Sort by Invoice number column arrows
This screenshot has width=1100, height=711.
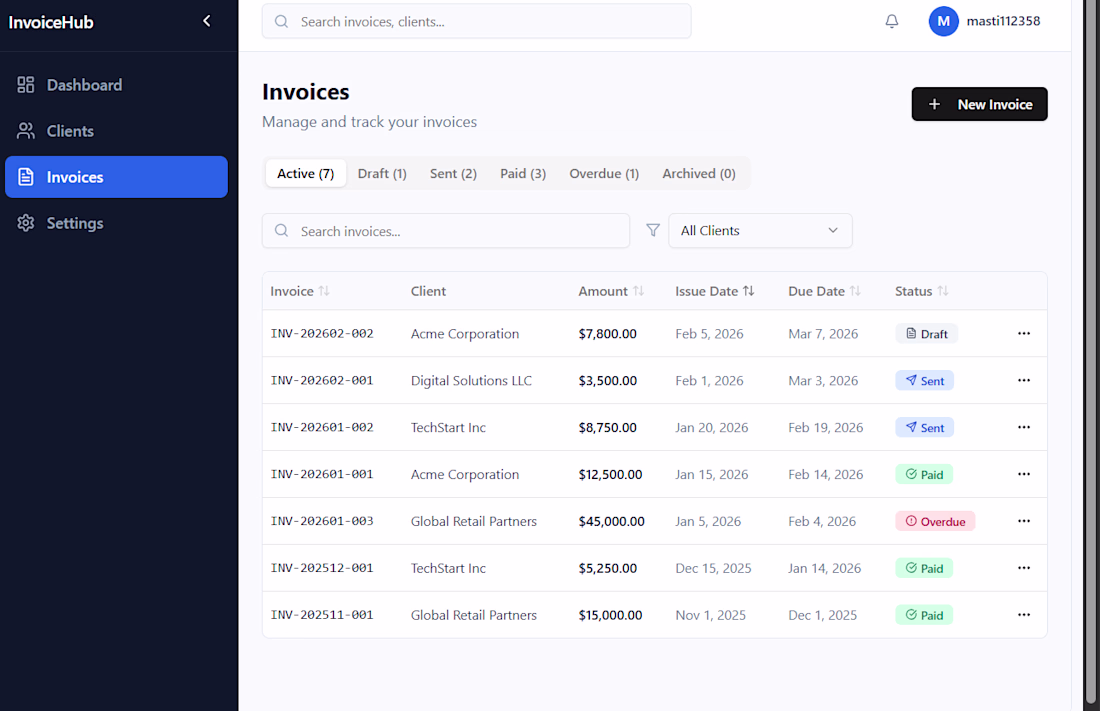[x=324, y=291]
